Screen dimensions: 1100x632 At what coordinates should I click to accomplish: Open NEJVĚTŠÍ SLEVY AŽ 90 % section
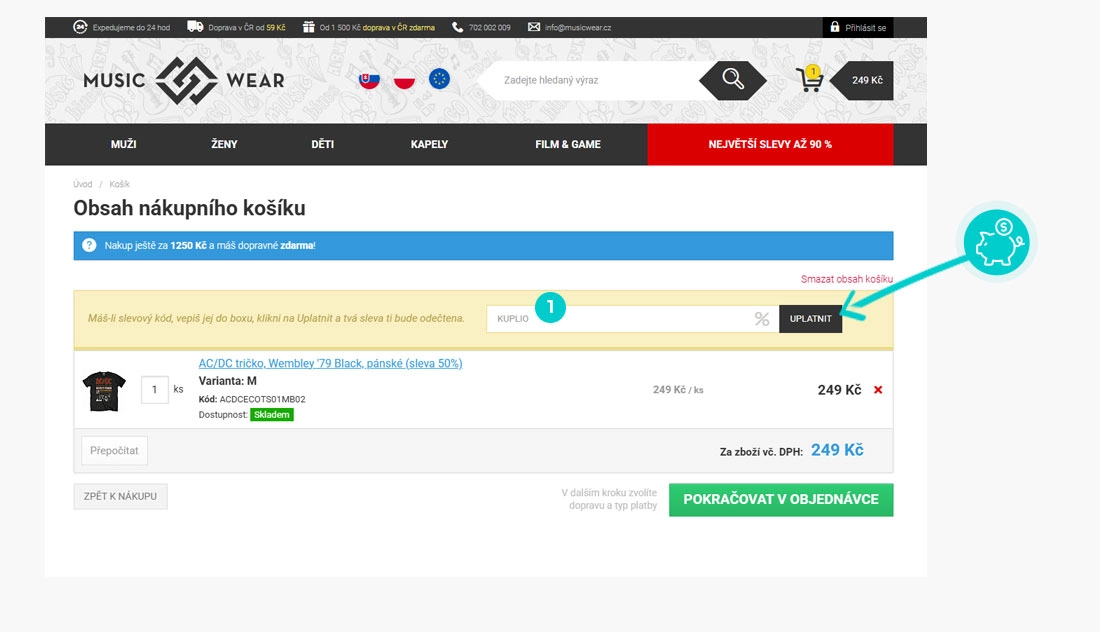tap(770, 144)
